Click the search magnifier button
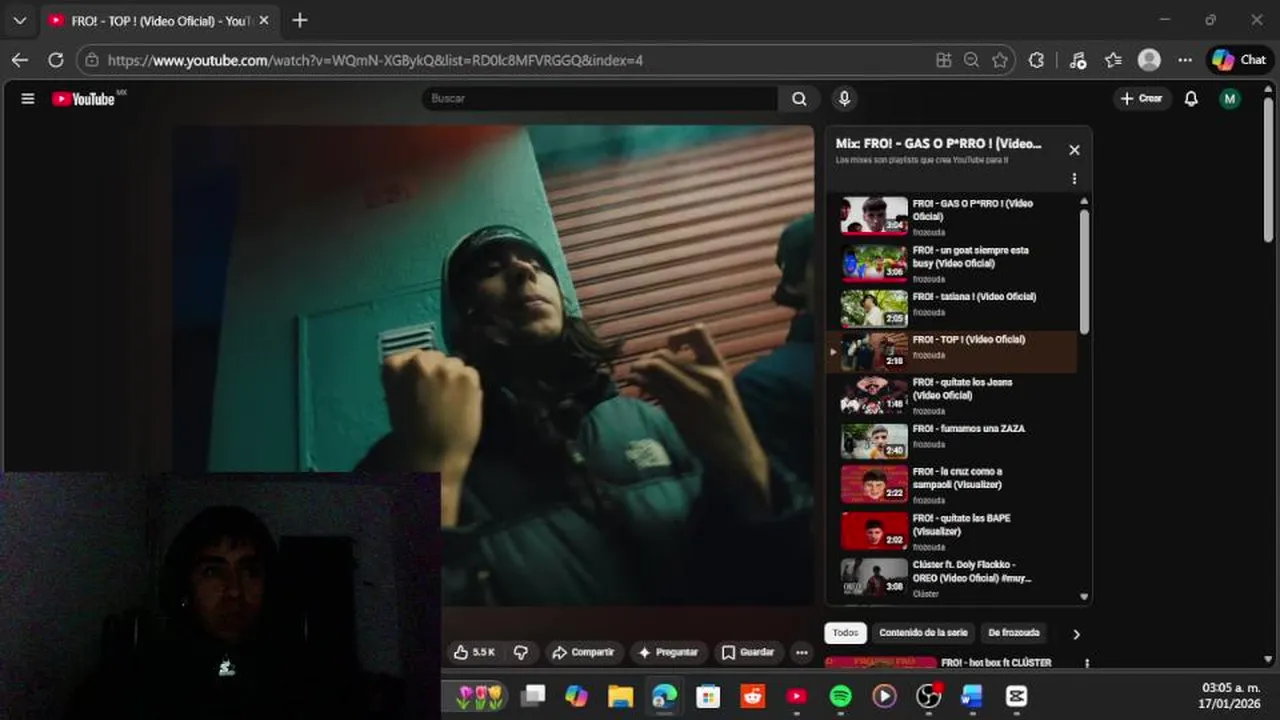This screenshot has width=1280, height=720. 799,98
